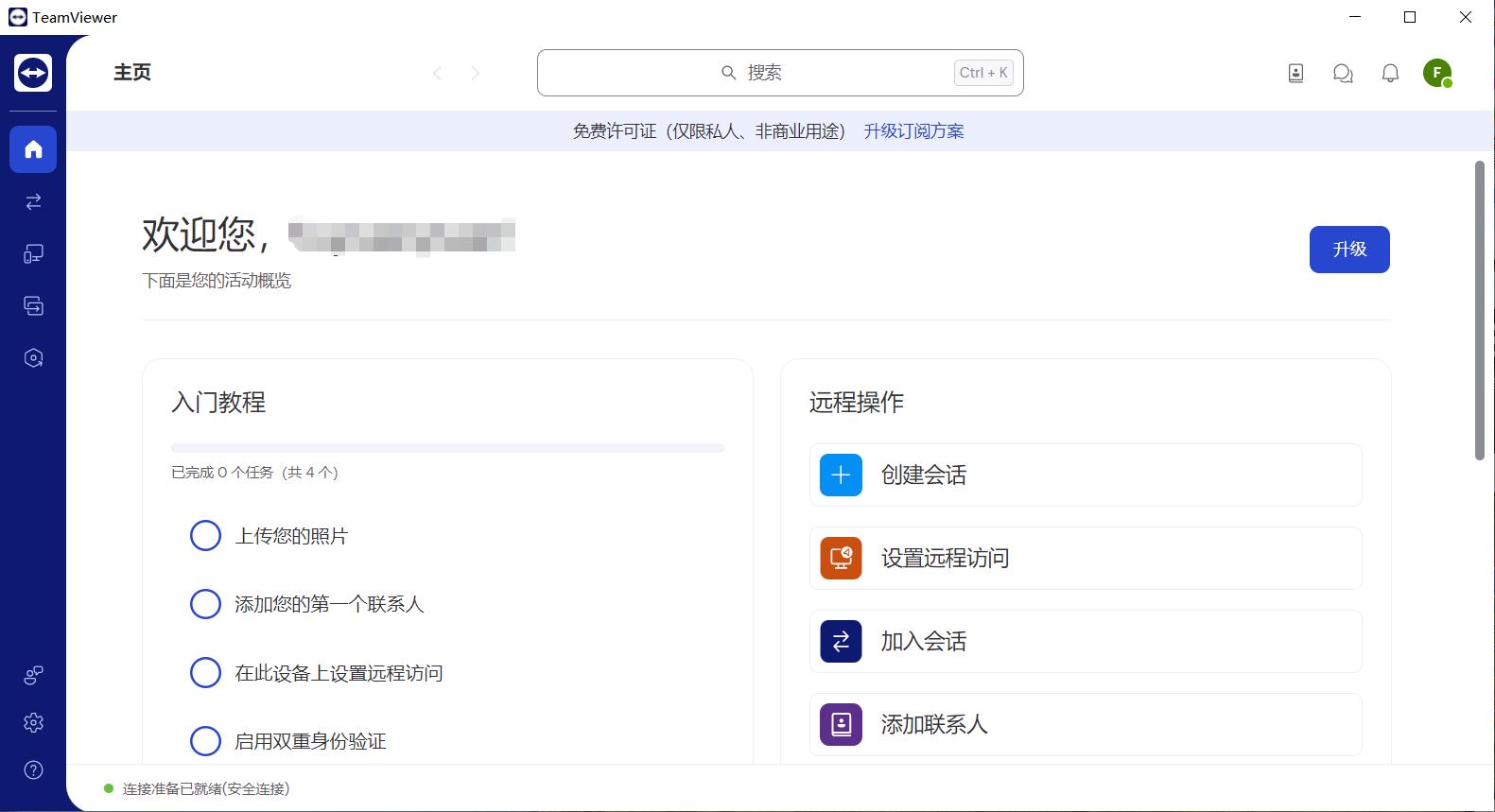Click the 上传您的照片 task text

tap(291, 536)
